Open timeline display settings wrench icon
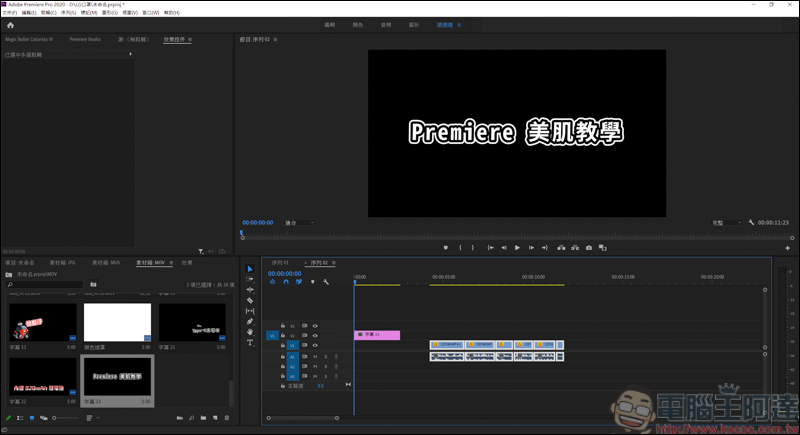 click(326, 282)
